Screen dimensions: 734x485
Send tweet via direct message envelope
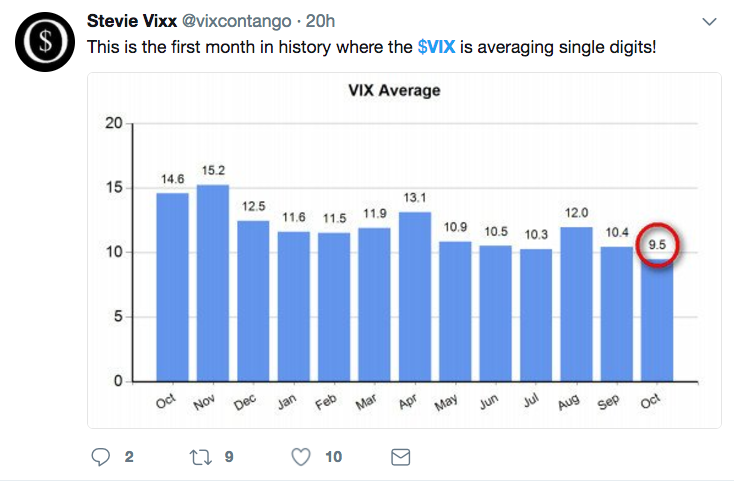click(400, 457)
